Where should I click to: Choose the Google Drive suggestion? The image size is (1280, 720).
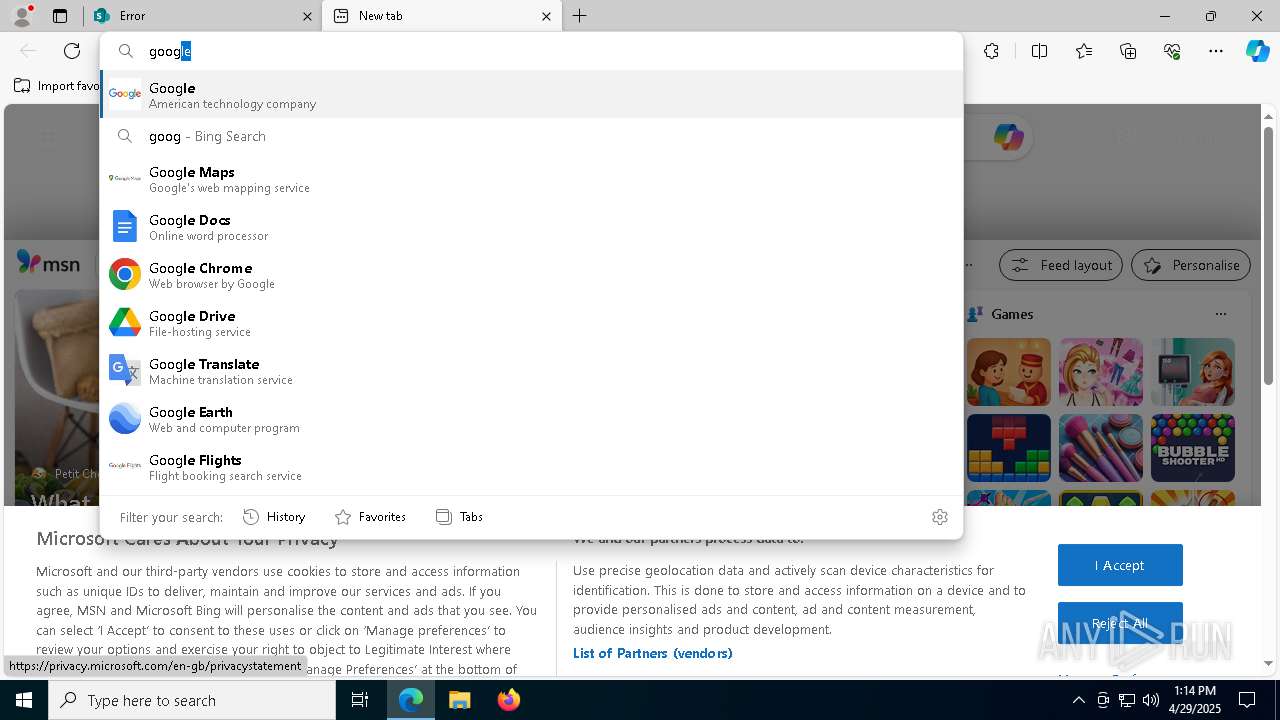(531, 323)
